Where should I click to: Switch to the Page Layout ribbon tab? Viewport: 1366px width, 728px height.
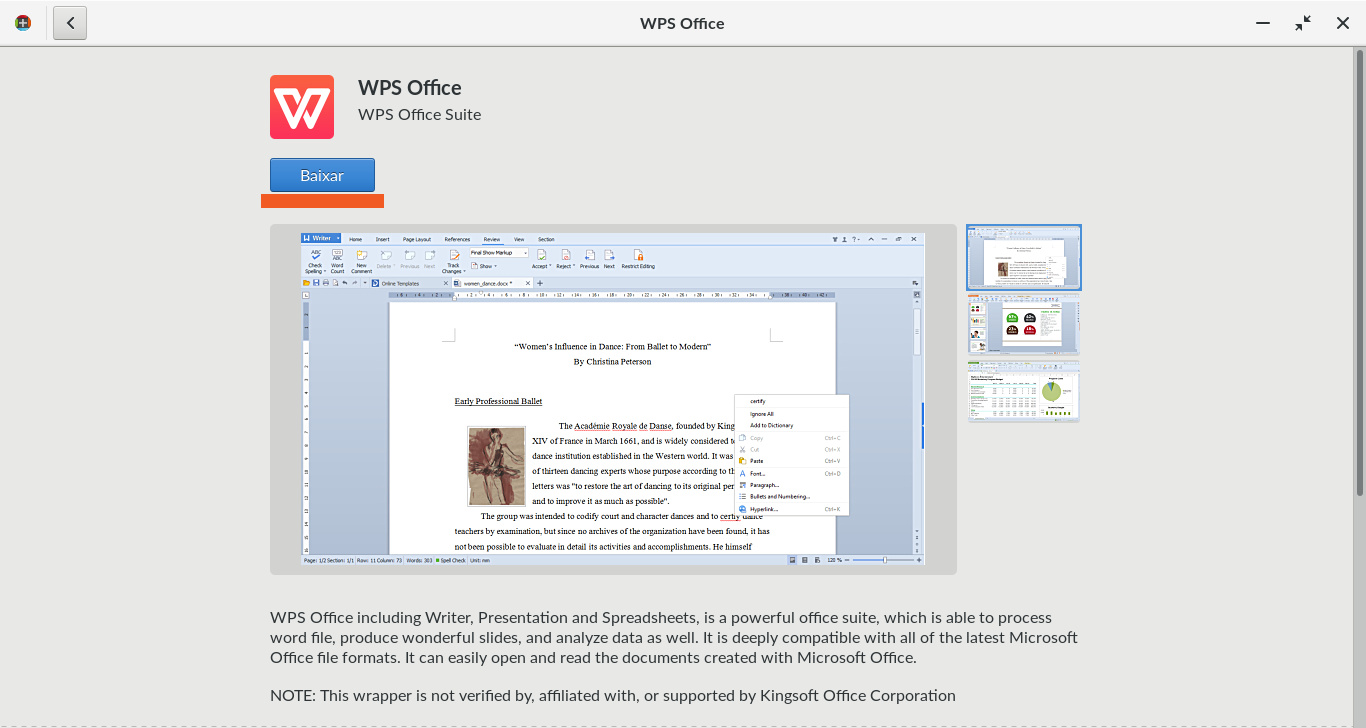[416, 240]
